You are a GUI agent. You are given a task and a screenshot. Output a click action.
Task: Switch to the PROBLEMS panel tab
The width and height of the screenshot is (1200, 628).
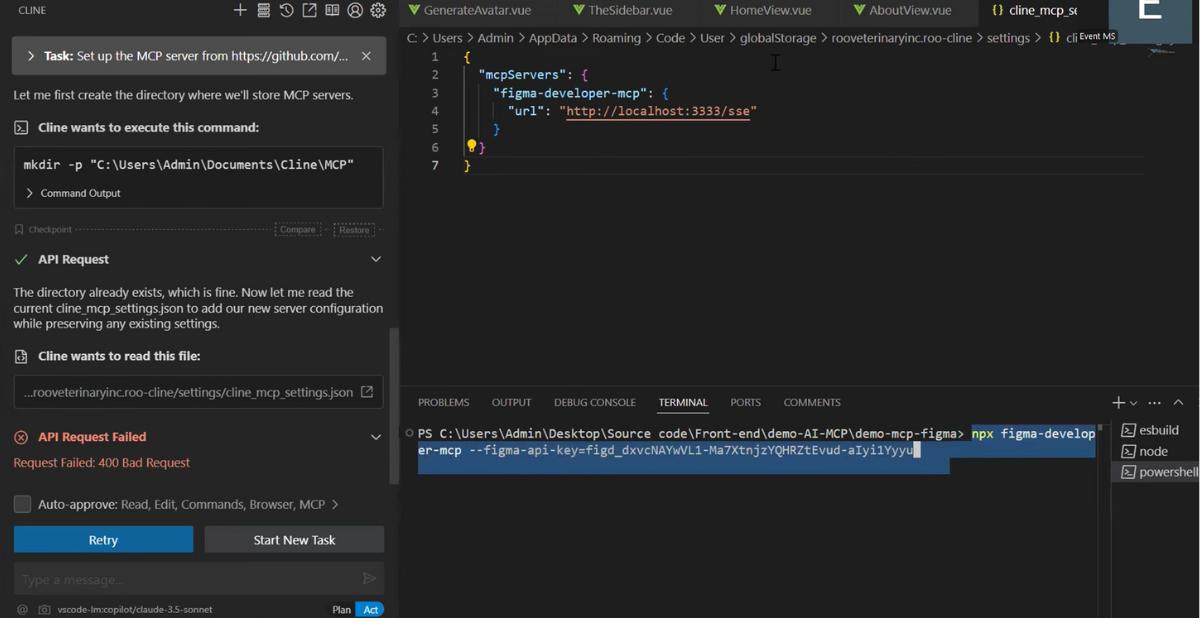[443, 402]
